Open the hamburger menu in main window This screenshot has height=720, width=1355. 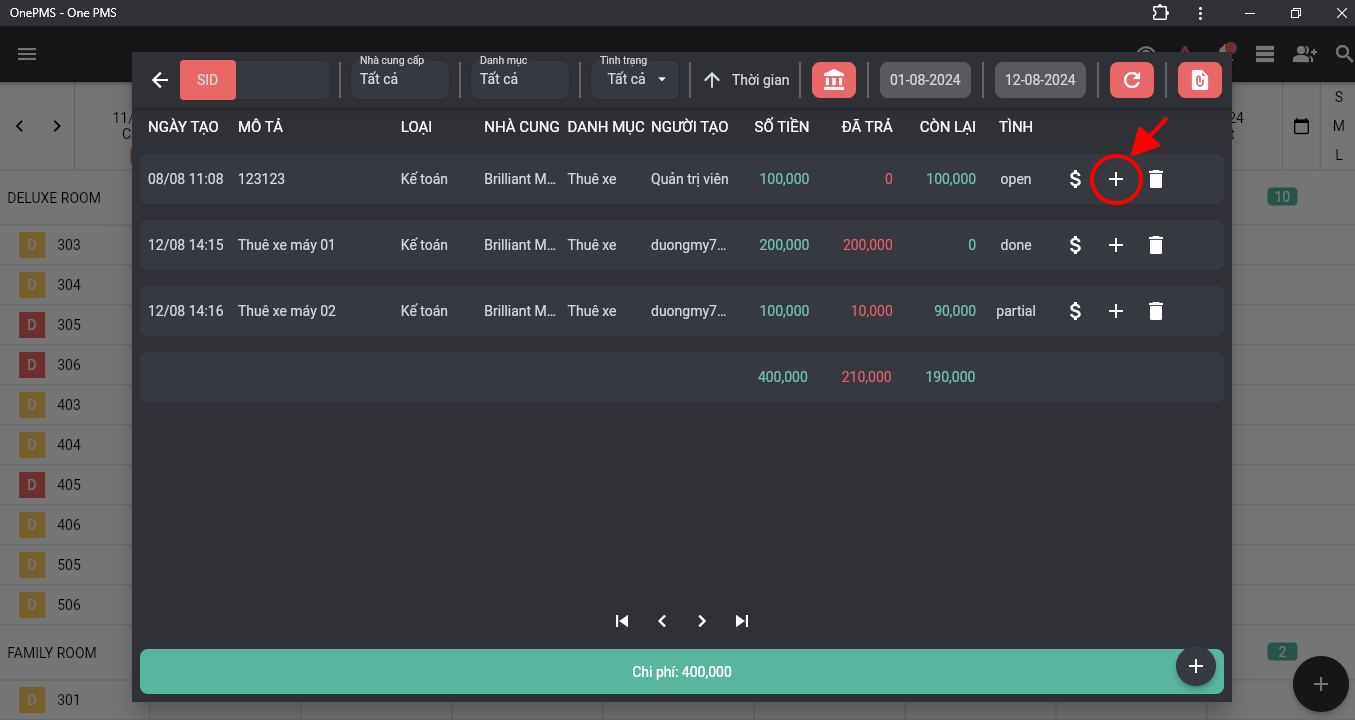pyautogui.click(x=27, y=54)
